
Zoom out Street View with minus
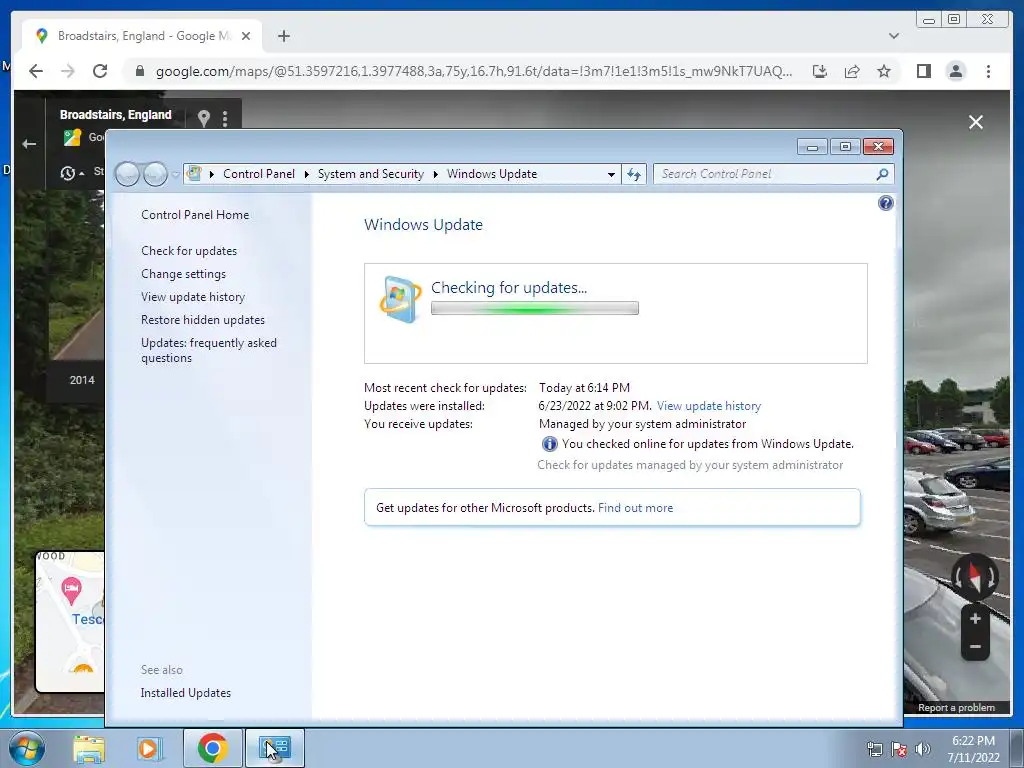coord(975,647)
